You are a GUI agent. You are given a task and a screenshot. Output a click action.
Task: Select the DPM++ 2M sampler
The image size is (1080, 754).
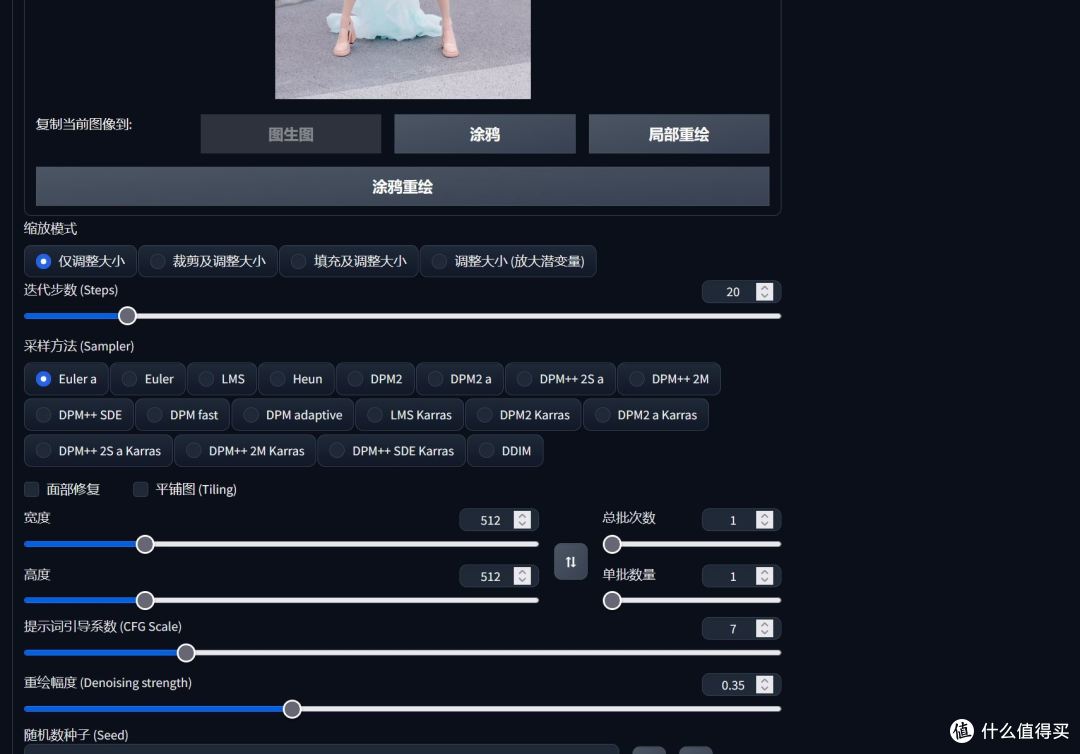[x=669, y=378]
